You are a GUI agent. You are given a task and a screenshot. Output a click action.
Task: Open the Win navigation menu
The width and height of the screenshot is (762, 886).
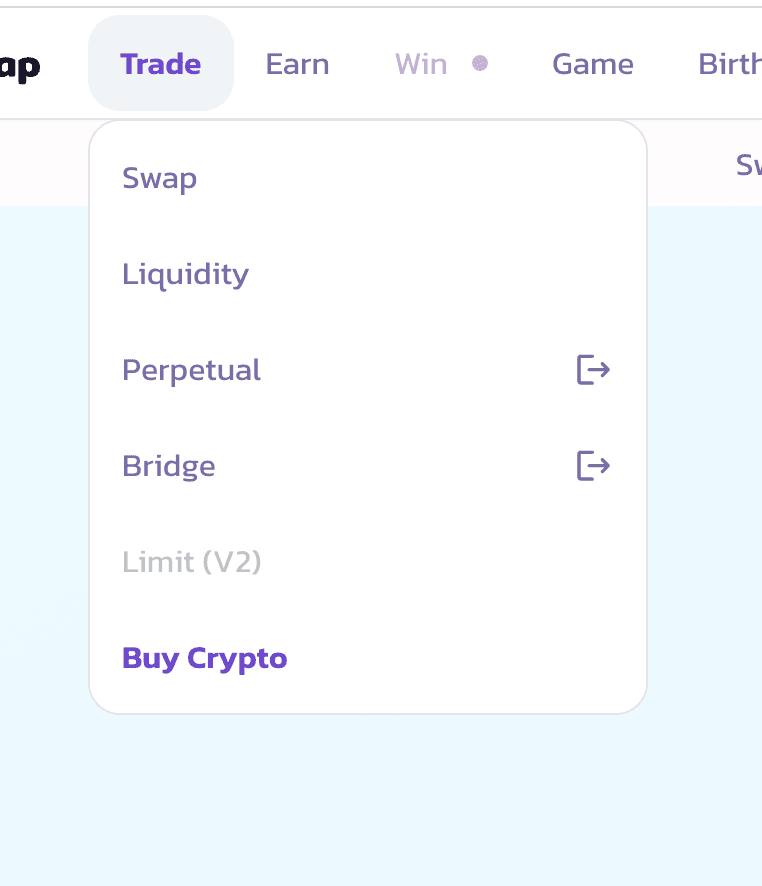click(421, 64)
